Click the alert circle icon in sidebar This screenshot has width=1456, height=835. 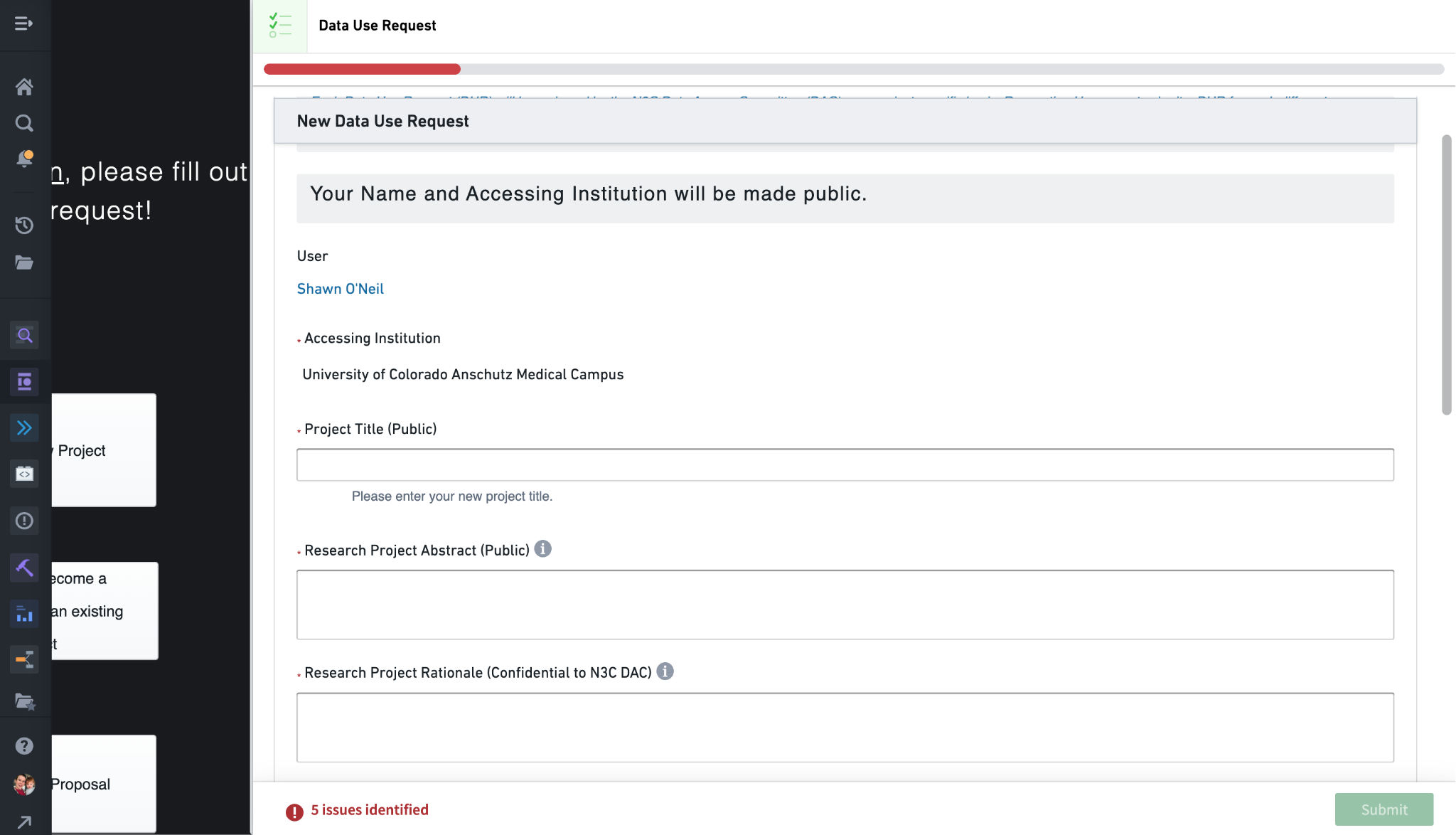tap(25, 521)
